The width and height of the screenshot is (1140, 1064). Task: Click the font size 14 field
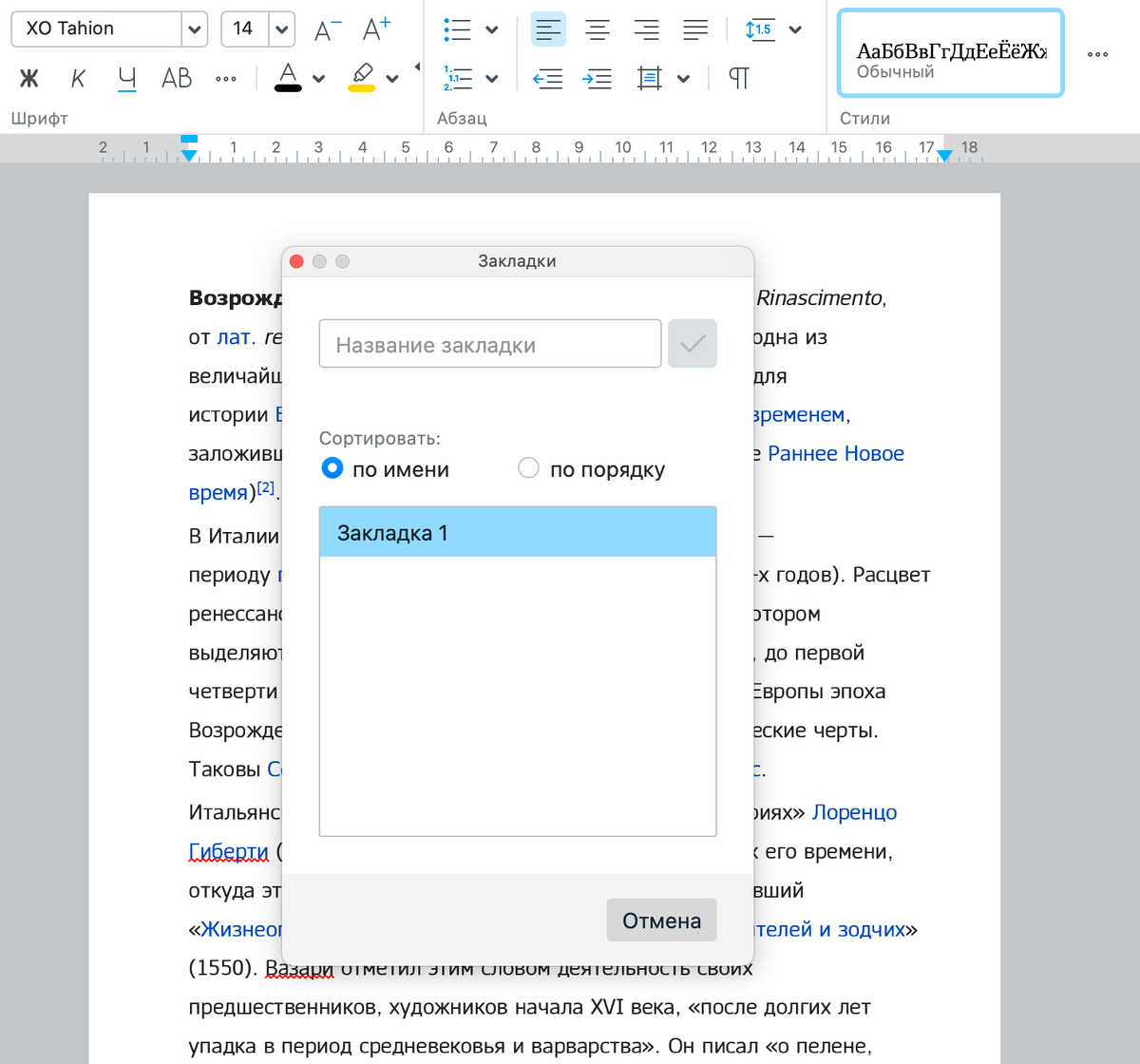[245, 29]
